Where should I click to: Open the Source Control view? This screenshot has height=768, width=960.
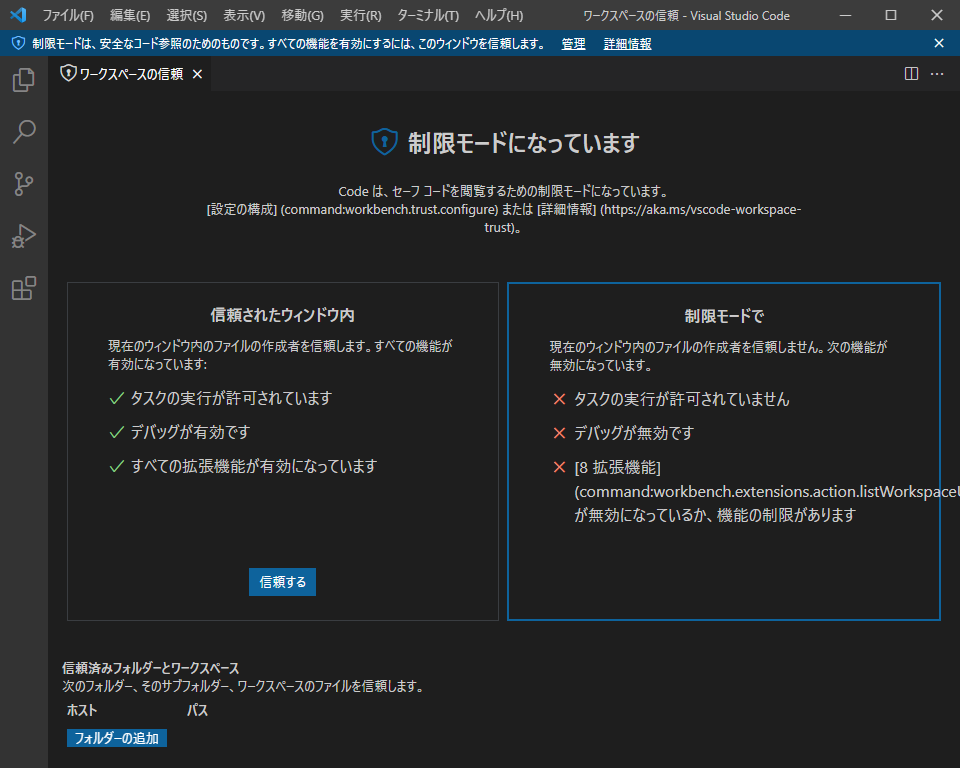(24, 184)
